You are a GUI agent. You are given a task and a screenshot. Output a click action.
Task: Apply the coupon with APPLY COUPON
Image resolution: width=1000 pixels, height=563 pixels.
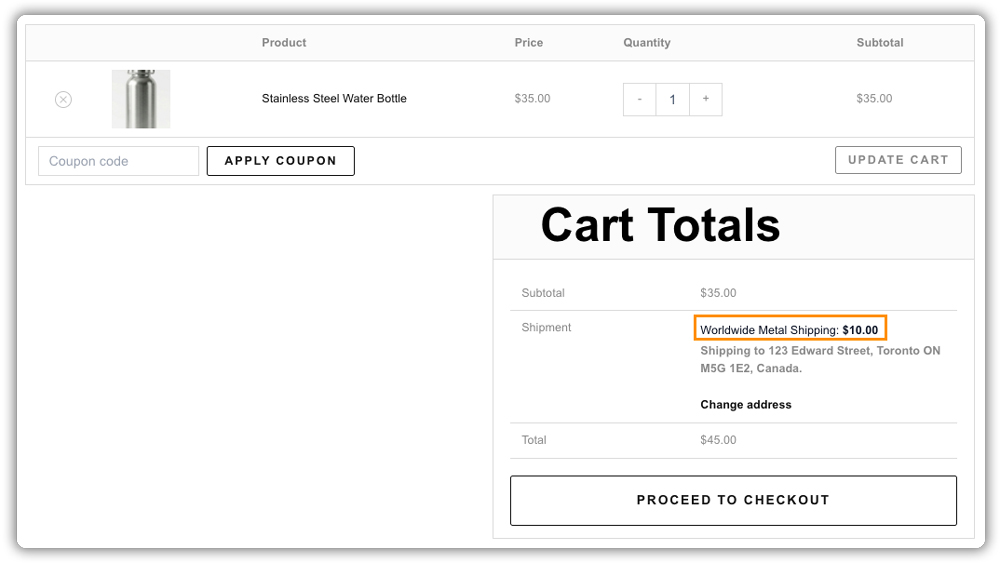pos(281,161)
